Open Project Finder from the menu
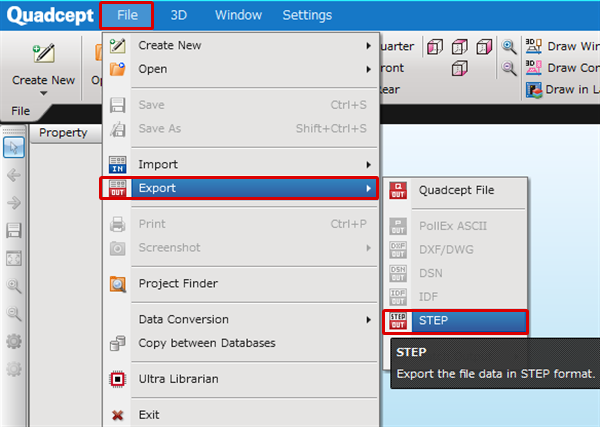Viewport: 600px width, 427px height. pos(241,284)
